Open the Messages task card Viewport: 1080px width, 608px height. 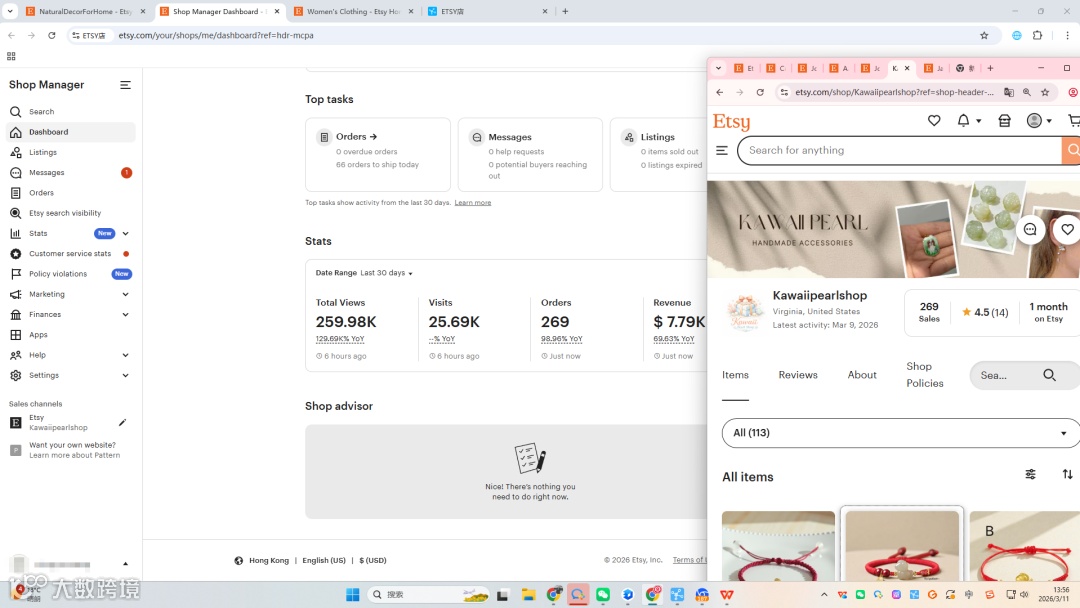(530, 154)
